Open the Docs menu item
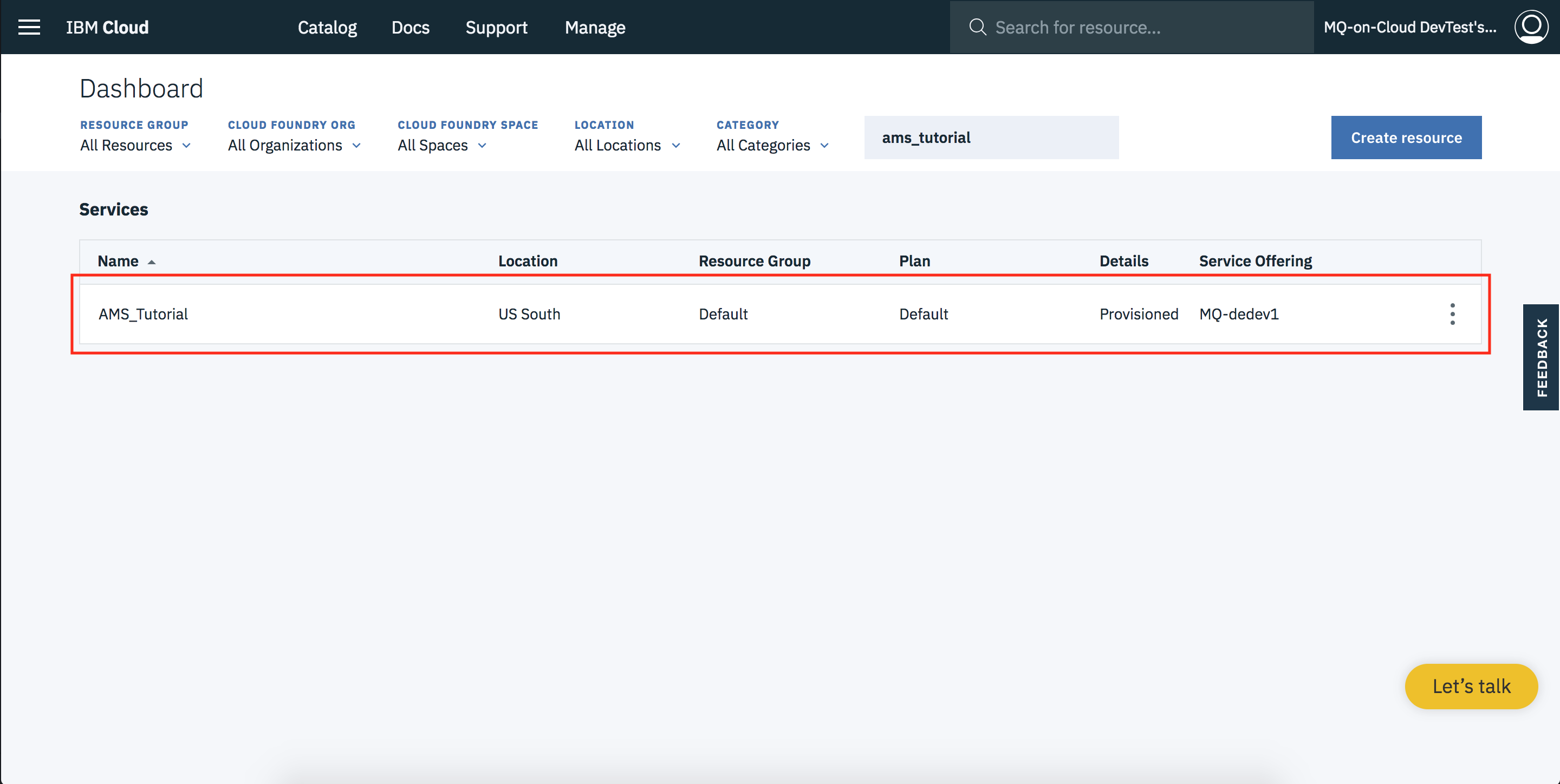Image resolution: width=1560 pixels, height=784 pixels. [410, 27]
